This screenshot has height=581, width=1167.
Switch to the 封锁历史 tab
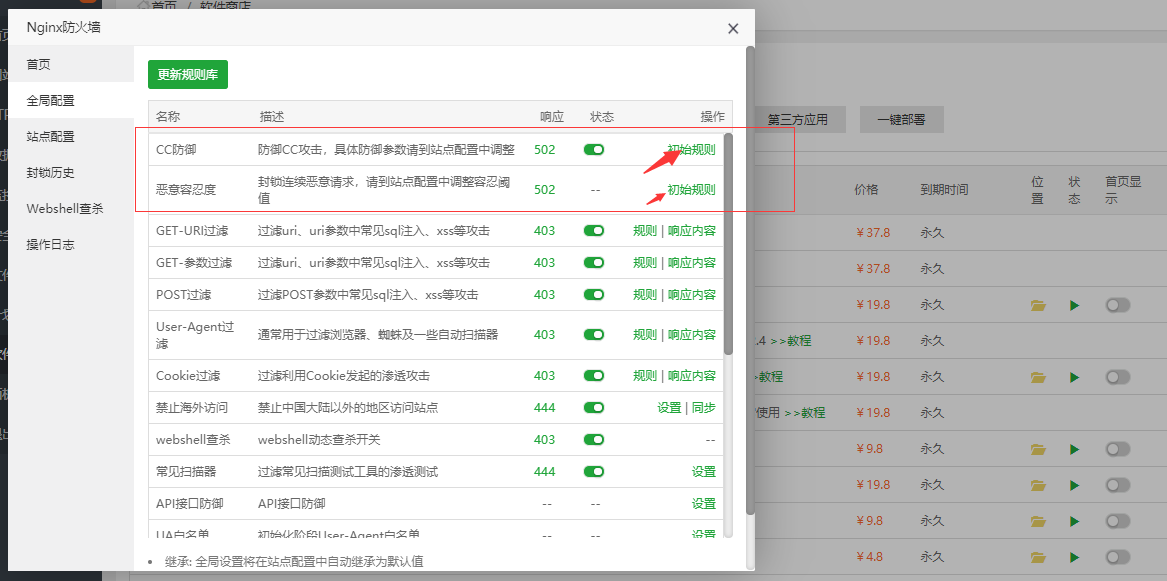(51, 173)
